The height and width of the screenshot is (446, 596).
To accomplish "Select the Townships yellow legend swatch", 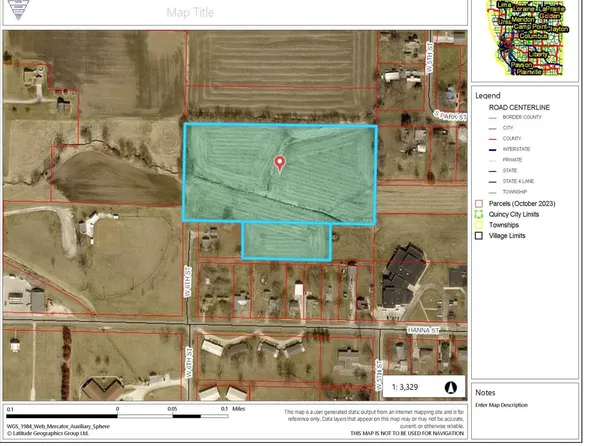I will pyautogui.click(x=479, y=225).
